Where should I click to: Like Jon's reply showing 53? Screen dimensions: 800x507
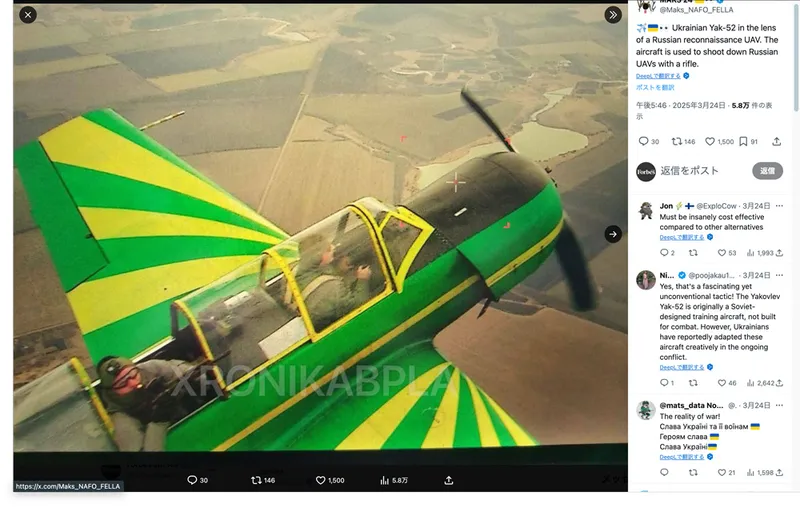pyautogui.click(x=727, y=252)
